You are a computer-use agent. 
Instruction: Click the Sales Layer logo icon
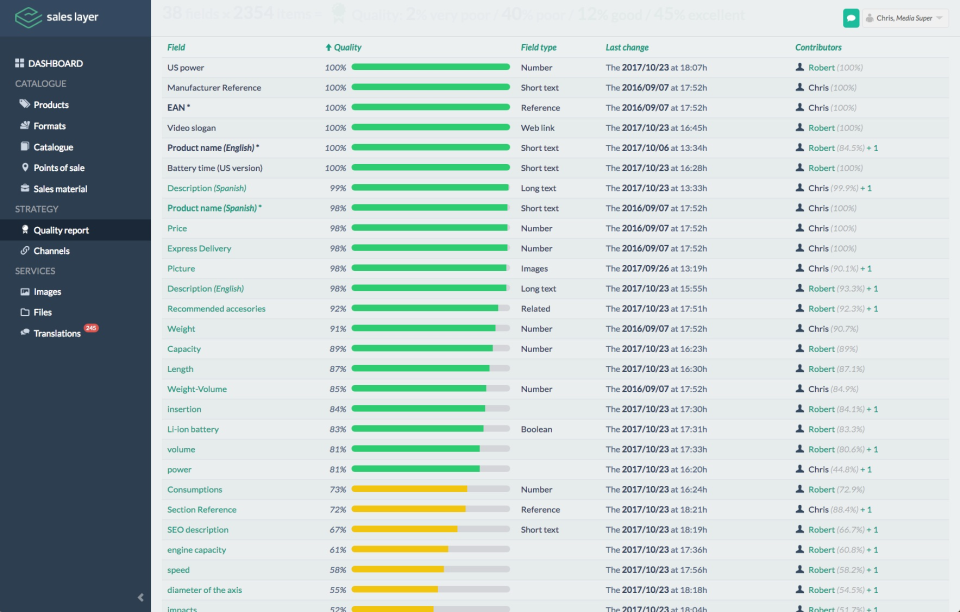point(28,17)
